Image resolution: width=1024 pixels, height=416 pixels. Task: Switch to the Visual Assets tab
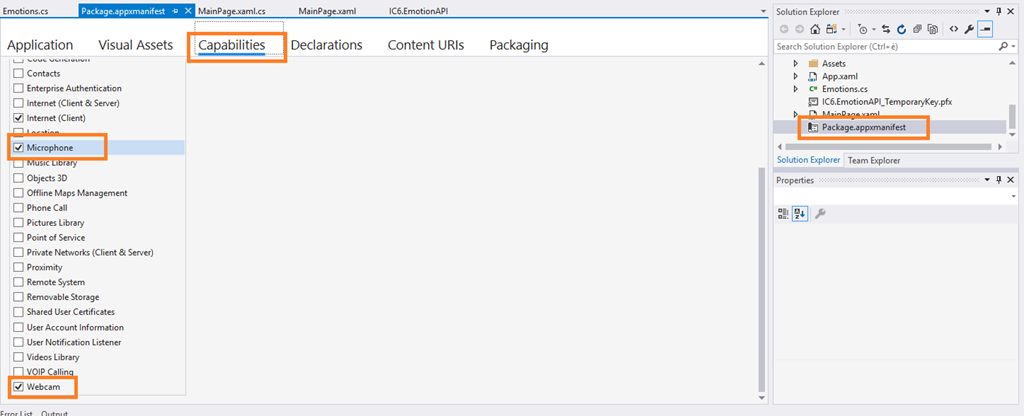point(134,45)
